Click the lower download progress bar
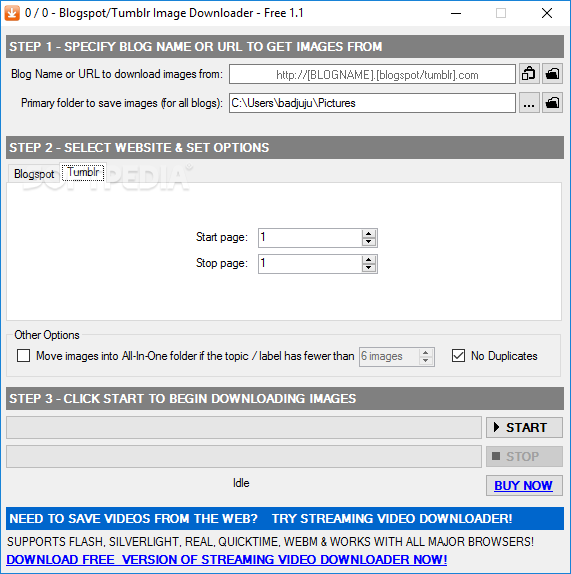The image size is (571, 574). [244, 456]
